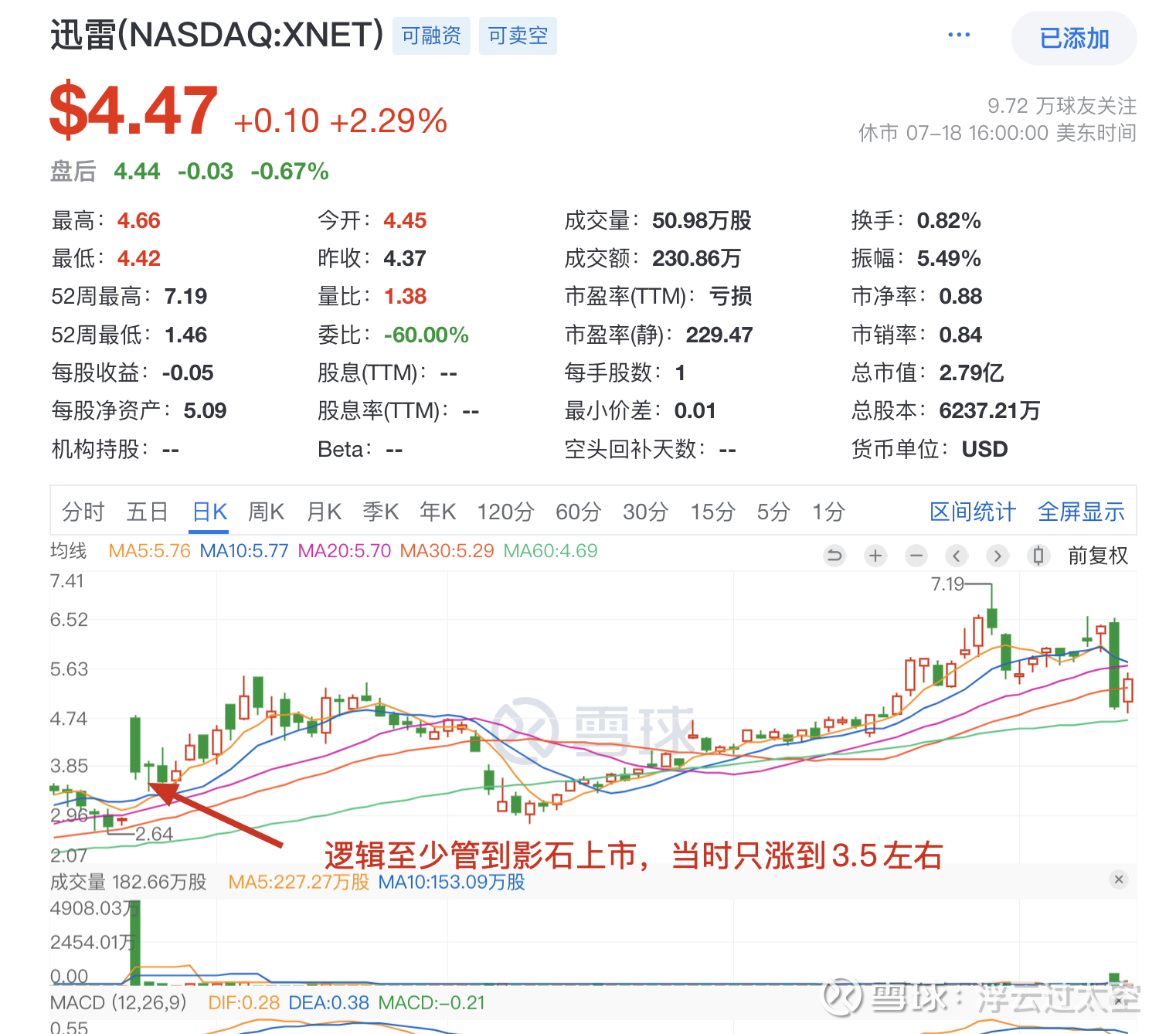Move chart left with the arrow
The height and width of the screenshot is (1034, 1176).
click(x=957, y=555)
